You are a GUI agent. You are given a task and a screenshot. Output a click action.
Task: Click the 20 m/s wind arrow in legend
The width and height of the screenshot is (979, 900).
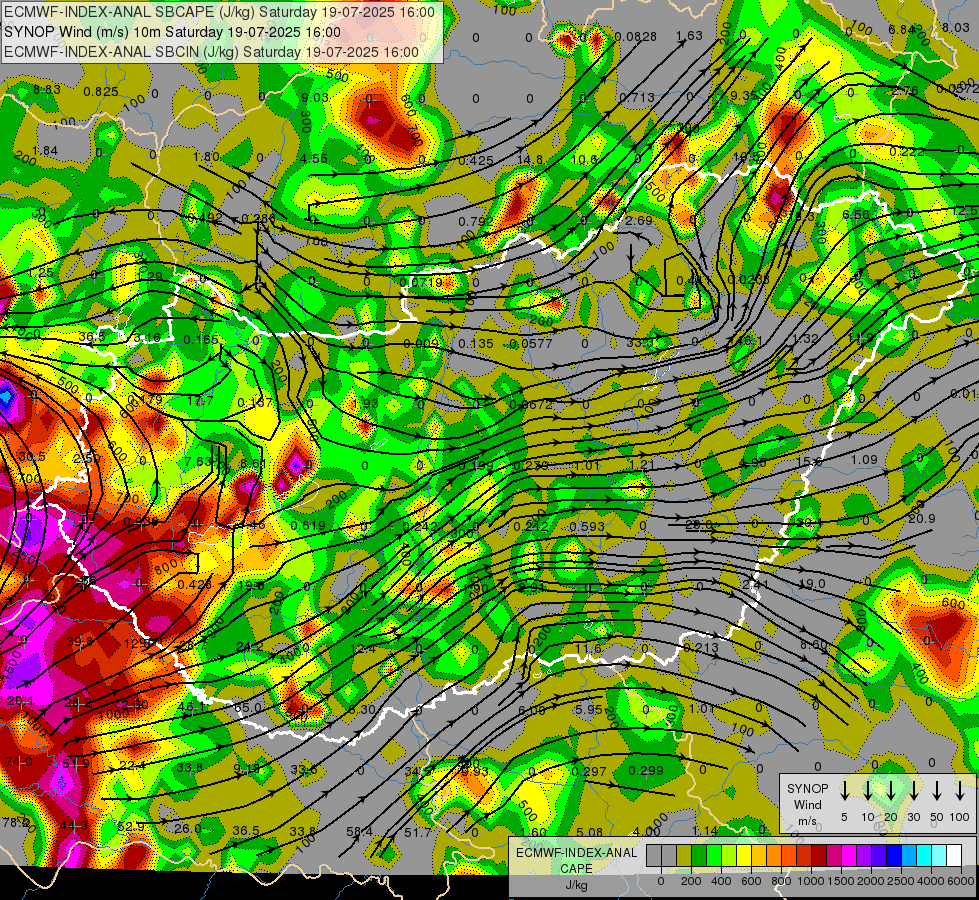[x=891, y=791]
